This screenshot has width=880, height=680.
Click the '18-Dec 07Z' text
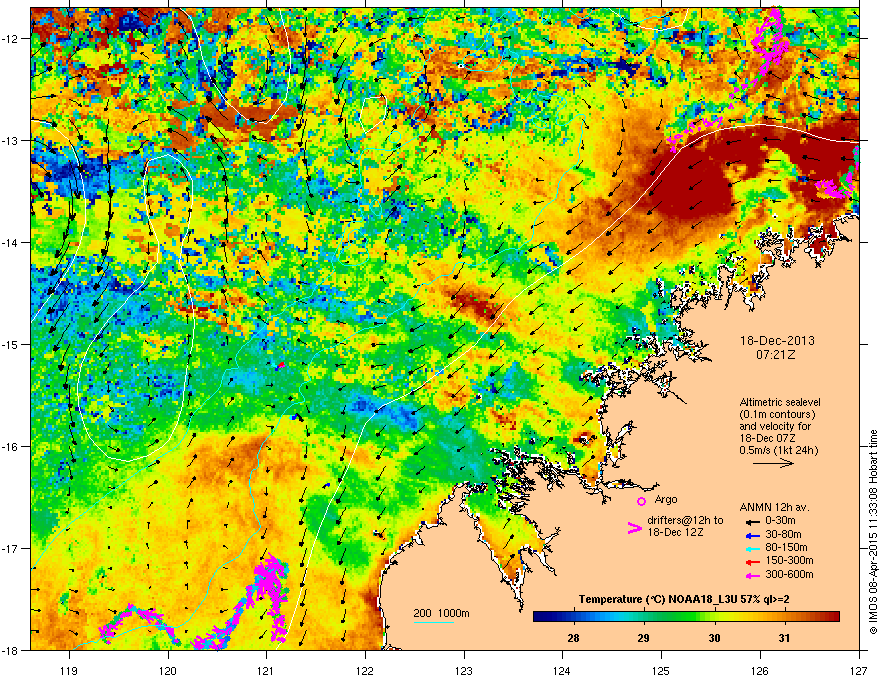point(767,438)
